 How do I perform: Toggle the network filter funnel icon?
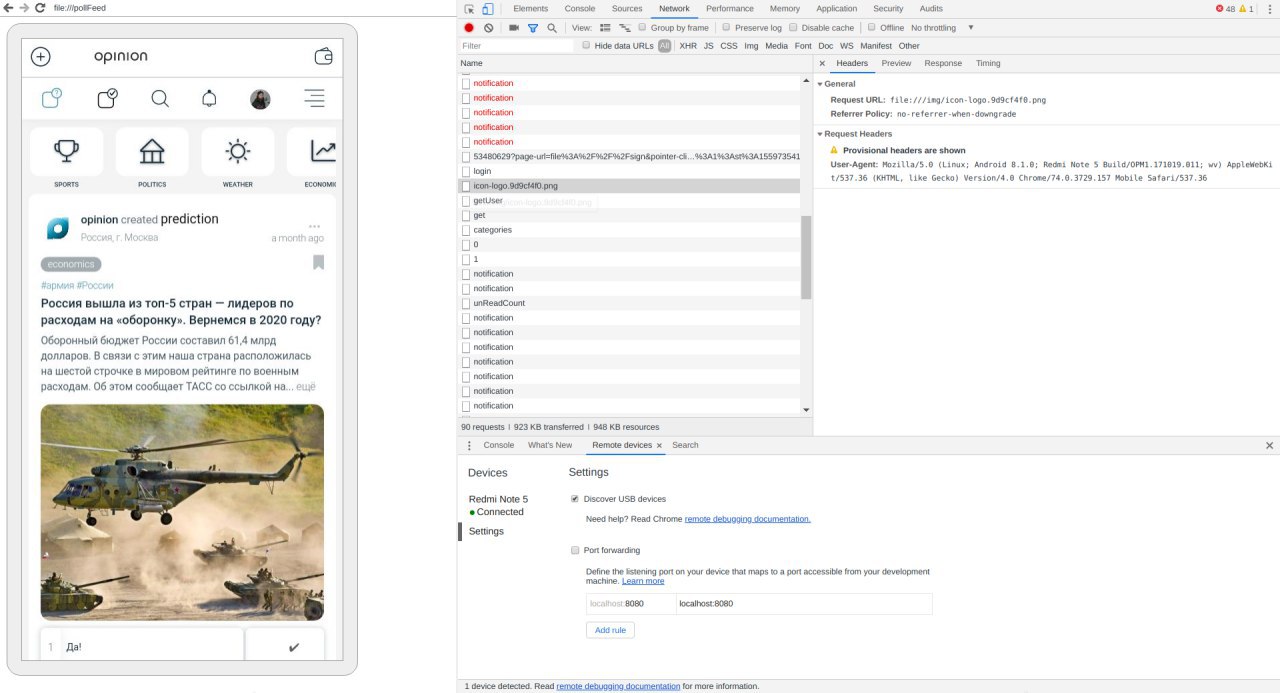(x=533, y=28)
